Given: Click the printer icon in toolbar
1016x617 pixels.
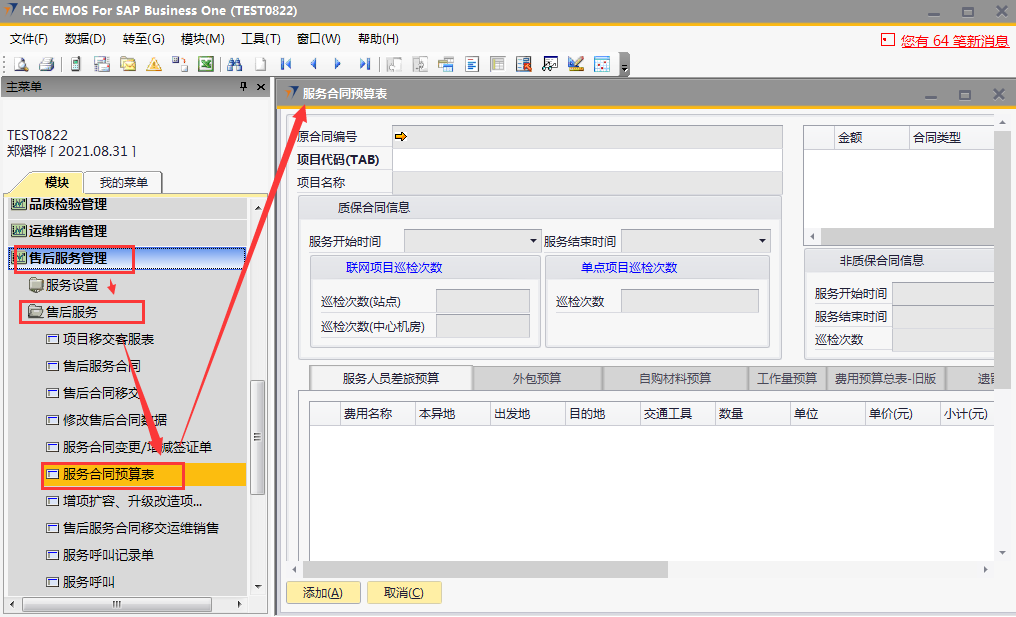Looking at the screenshot, I should pyautogui.click(x=46, y=64).
